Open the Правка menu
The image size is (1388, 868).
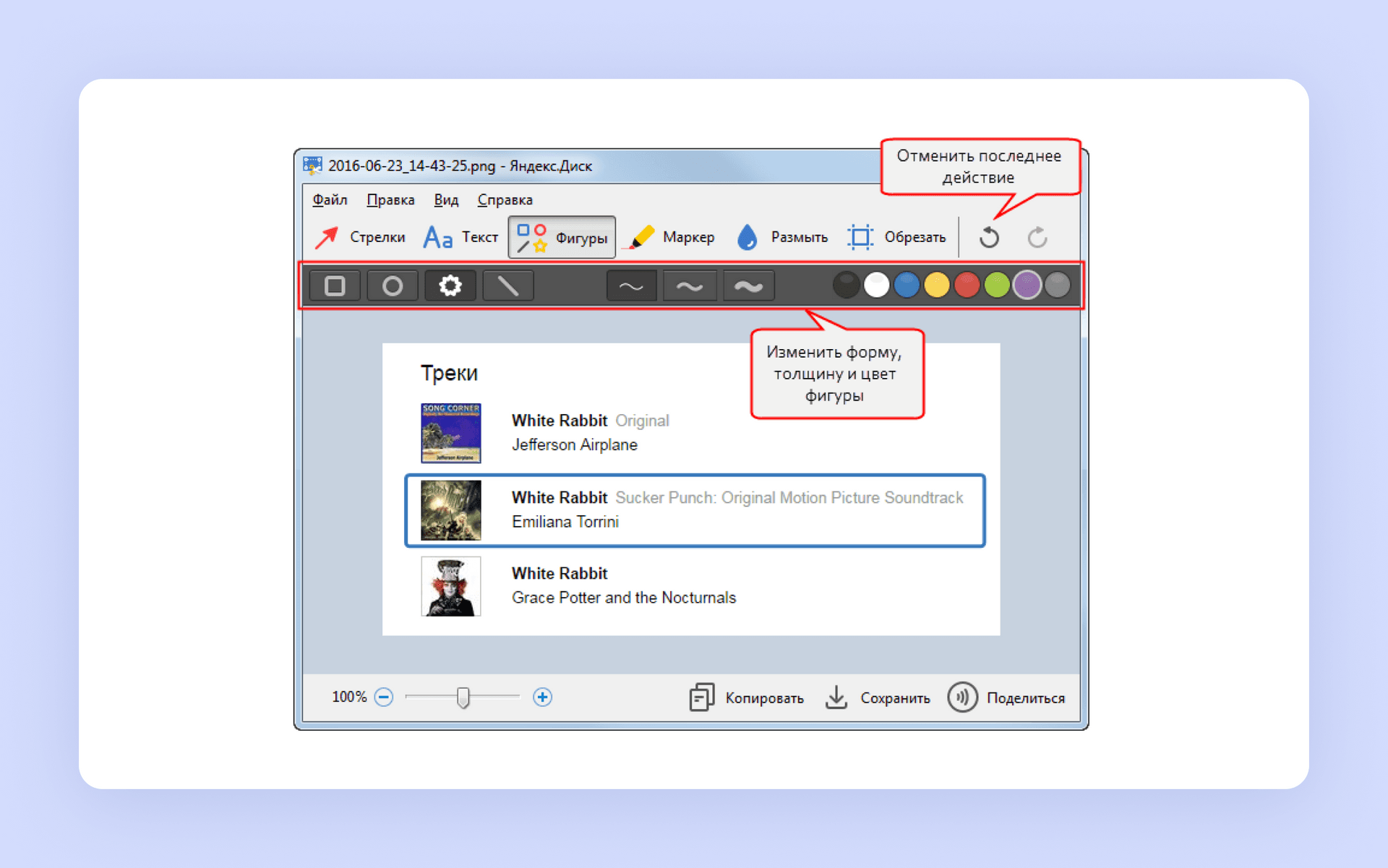pyautogui.click(x=390, y=199)
